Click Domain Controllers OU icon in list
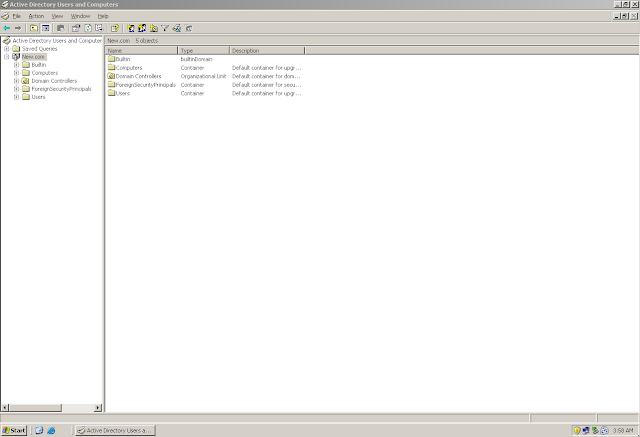 pyautogui.click(x=111, y=76)
